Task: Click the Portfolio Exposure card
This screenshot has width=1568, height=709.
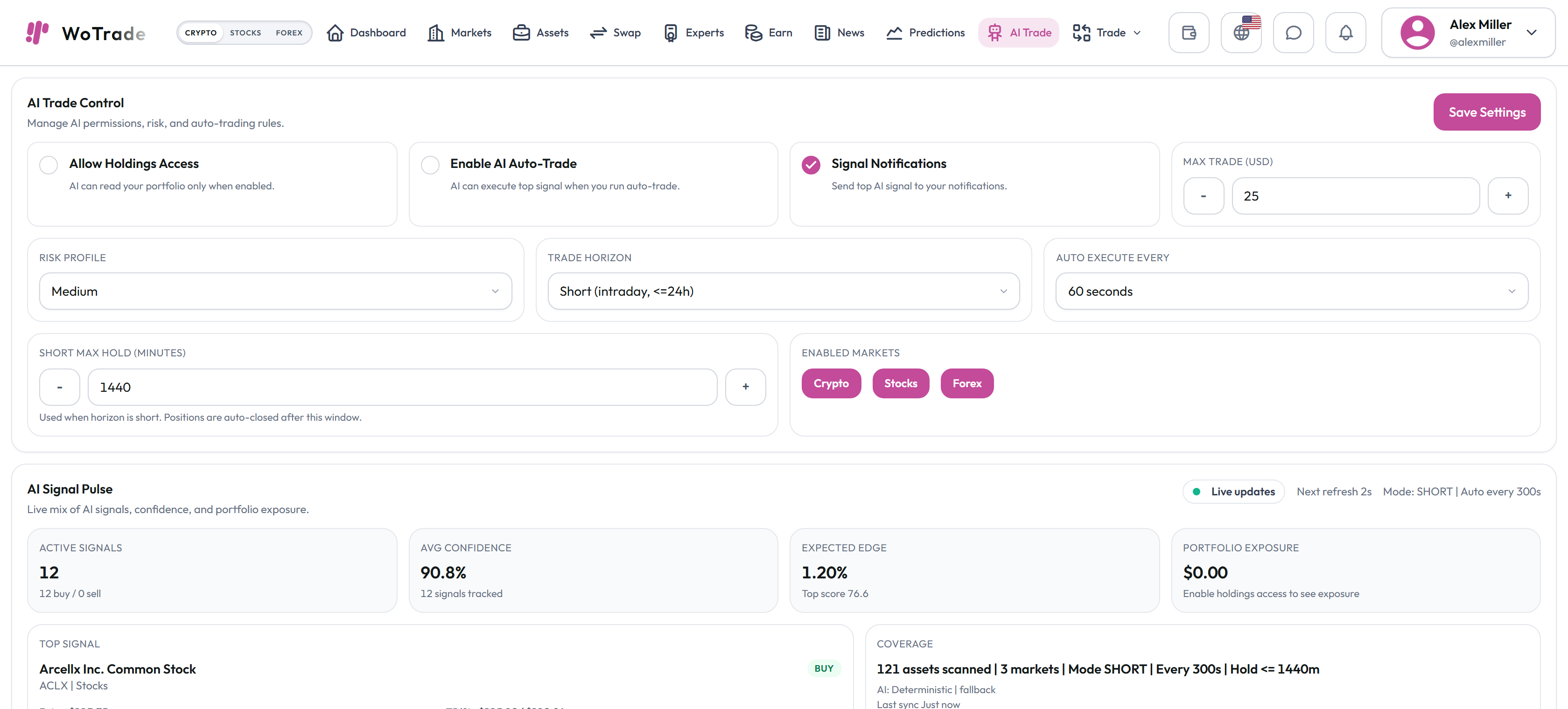Action: tap(1356, 570)
